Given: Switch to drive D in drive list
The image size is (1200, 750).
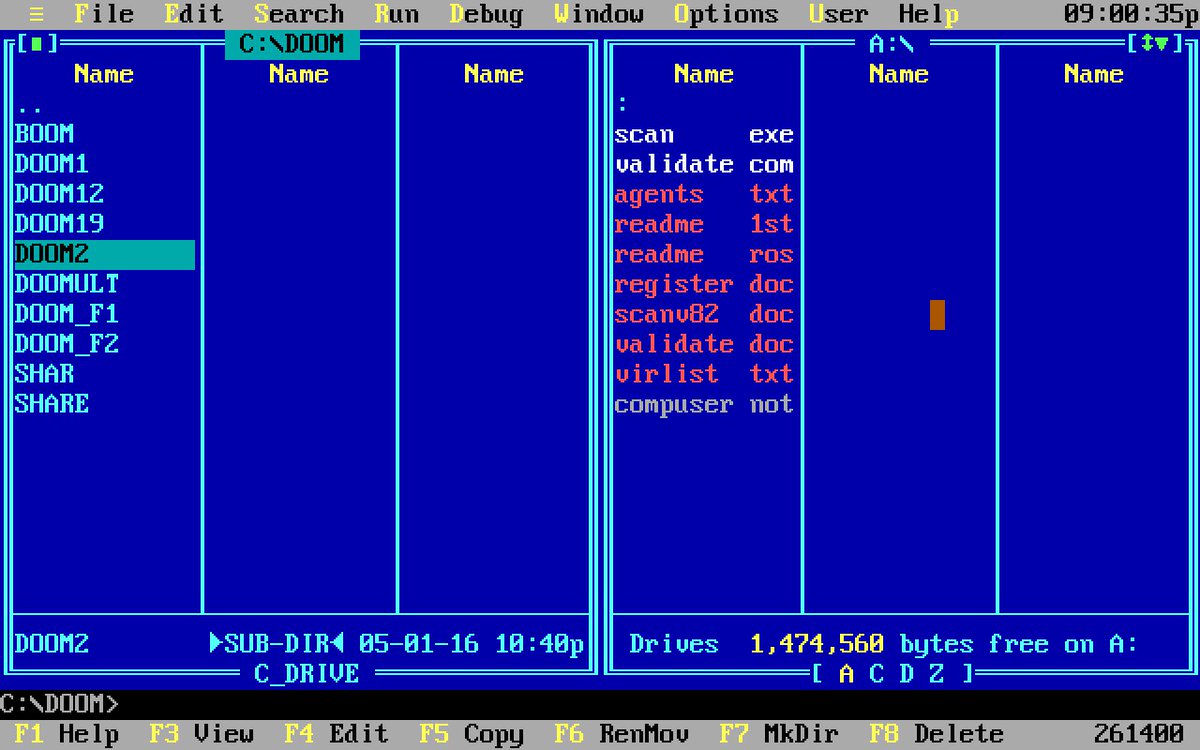Looking at the screenshot, I should click(x=906, y=674).
